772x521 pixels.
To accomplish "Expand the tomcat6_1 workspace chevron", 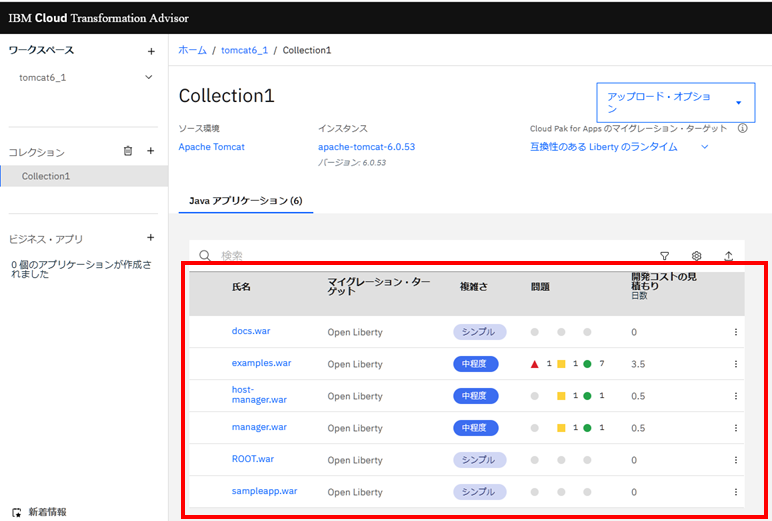I will click(x=149, y=77).
